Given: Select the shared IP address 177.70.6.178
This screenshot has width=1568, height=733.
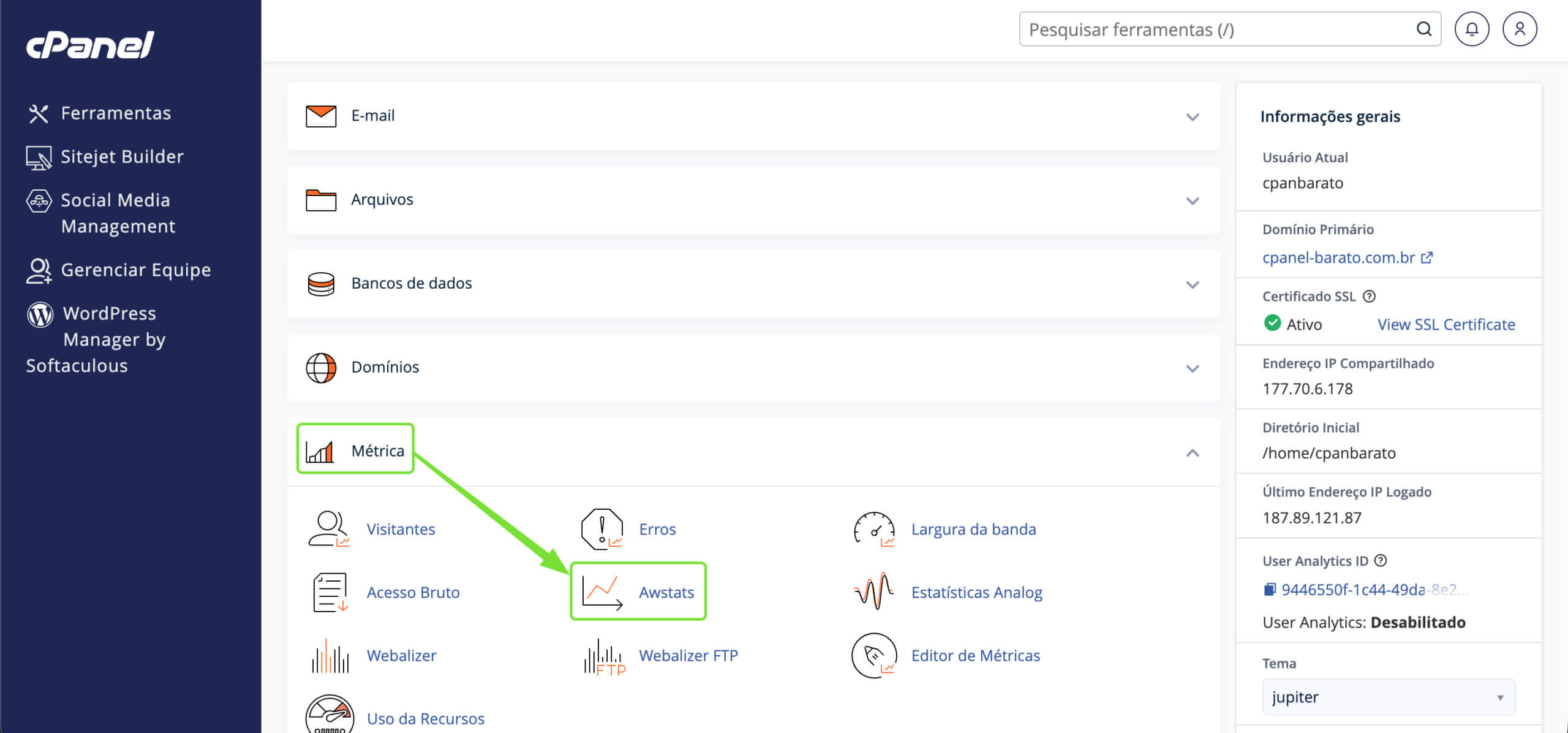Looking at the screenshot, I should point(1308,389).
